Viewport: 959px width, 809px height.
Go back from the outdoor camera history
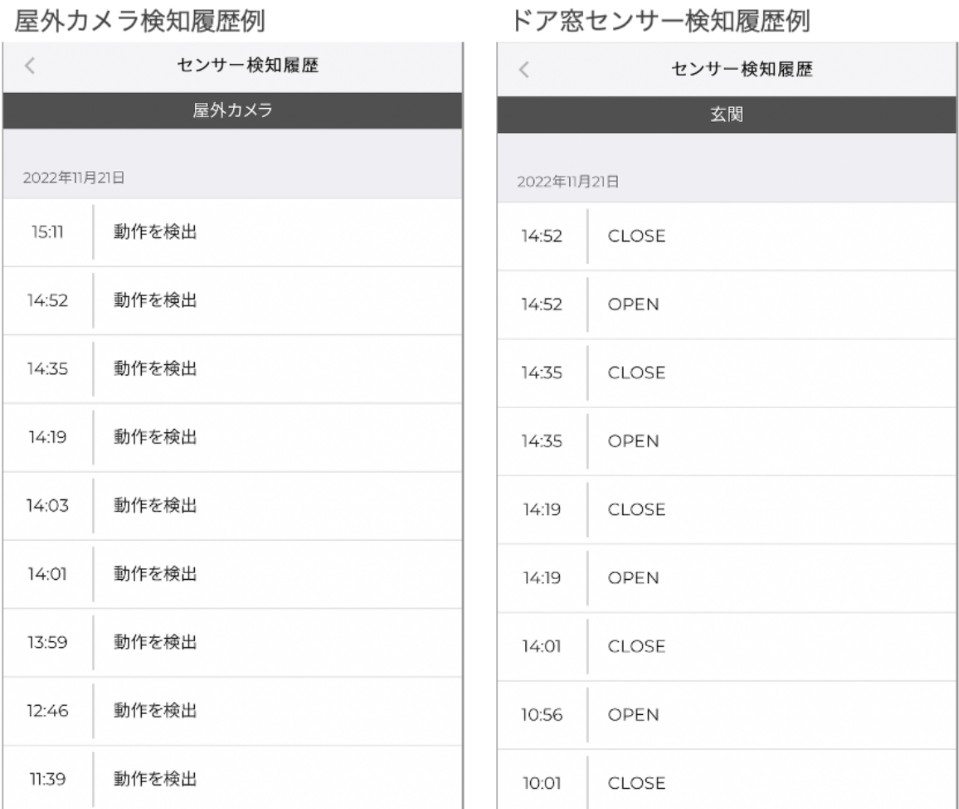[x=30, y=67]
